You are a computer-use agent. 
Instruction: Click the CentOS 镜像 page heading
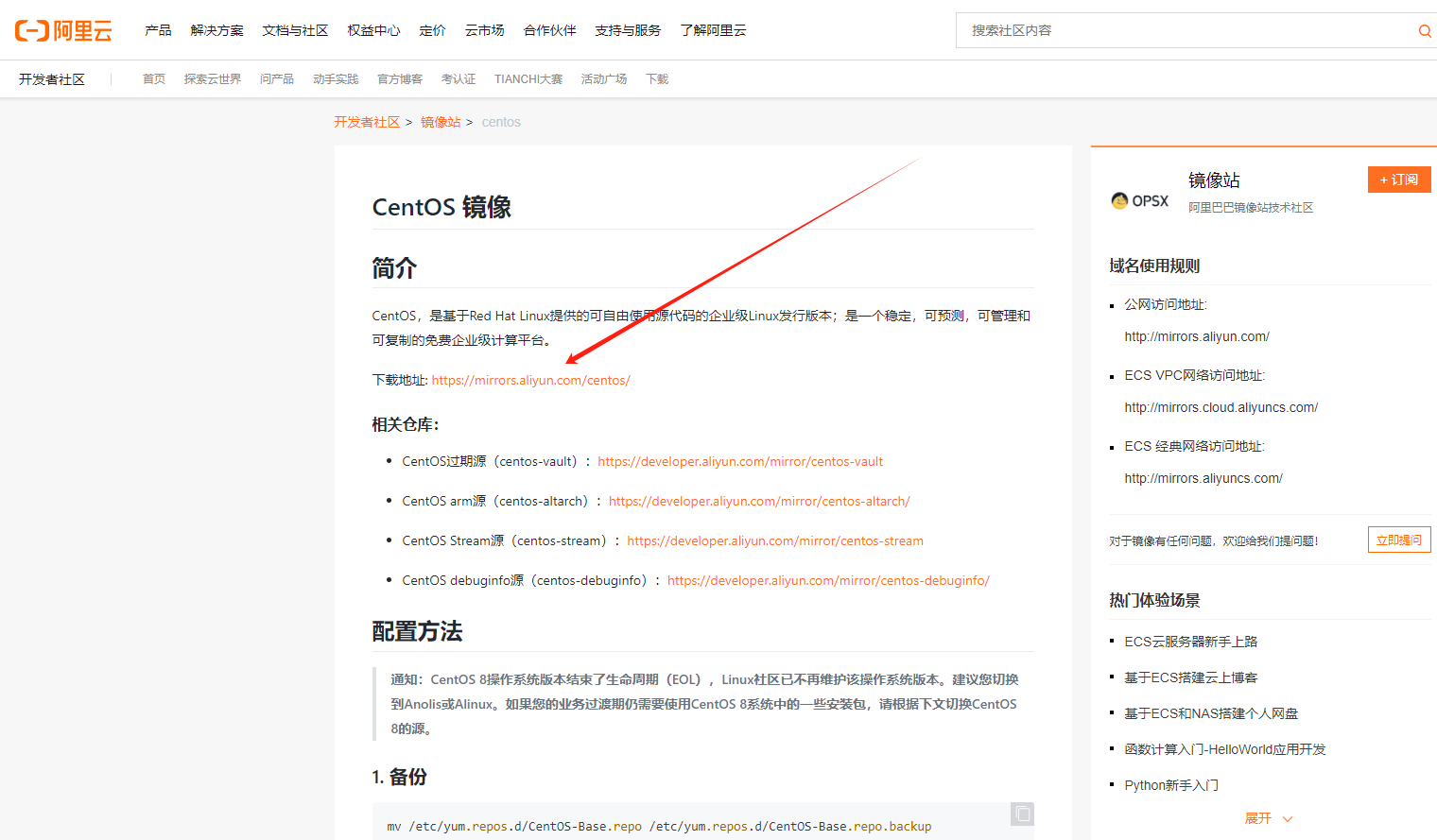click(x=441, y=207)
